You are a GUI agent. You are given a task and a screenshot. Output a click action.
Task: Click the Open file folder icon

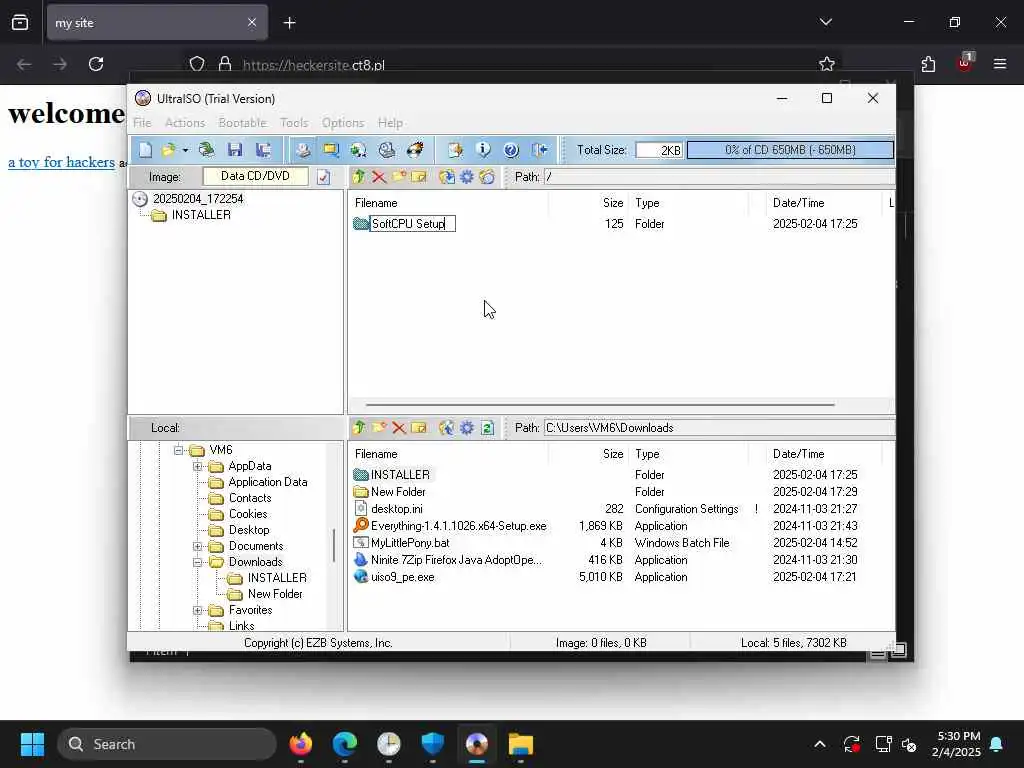tap(169, 150)
